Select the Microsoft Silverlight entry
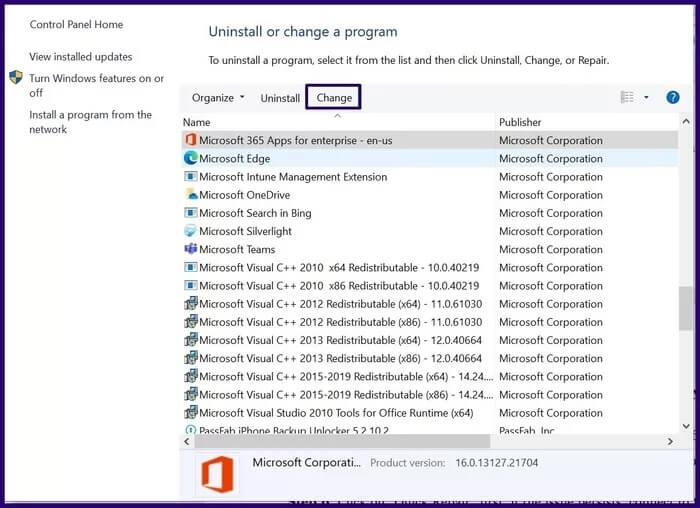Viewport: 700px width, 508px height. (x=245, y=231)
